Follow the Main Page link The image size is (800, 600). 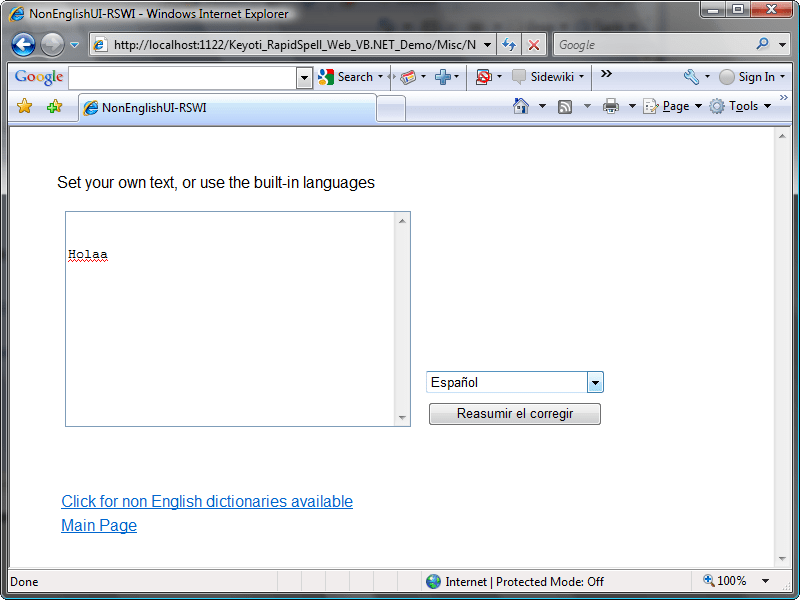98,525
